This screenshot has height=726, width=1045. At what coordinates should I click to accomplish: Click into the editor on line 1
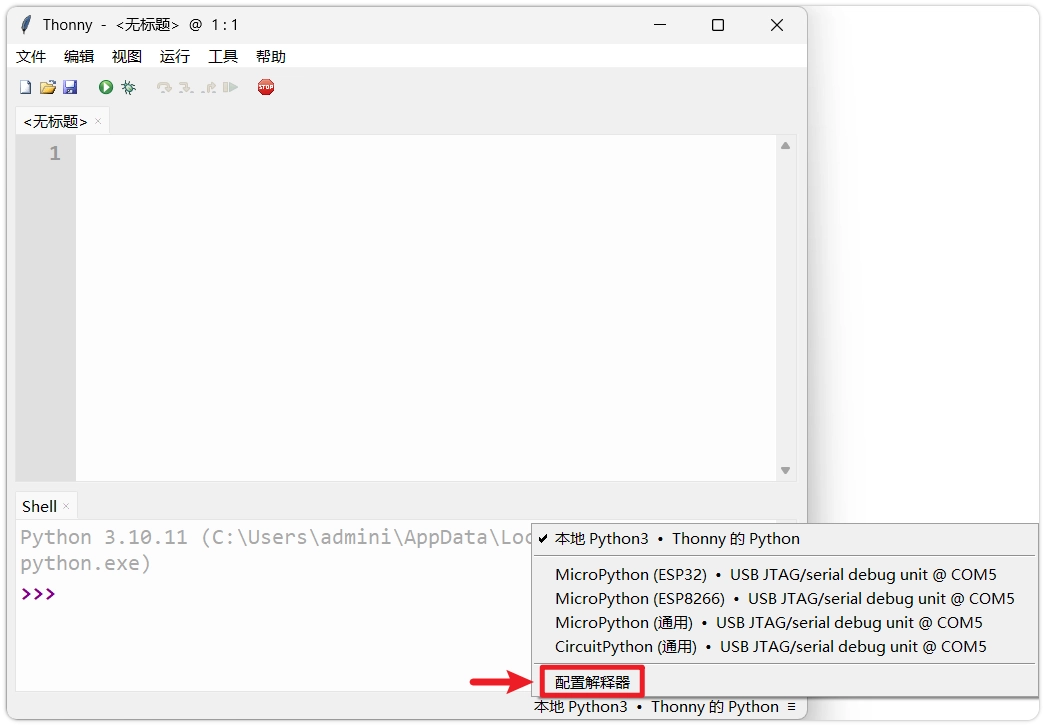tap(420, 154)
